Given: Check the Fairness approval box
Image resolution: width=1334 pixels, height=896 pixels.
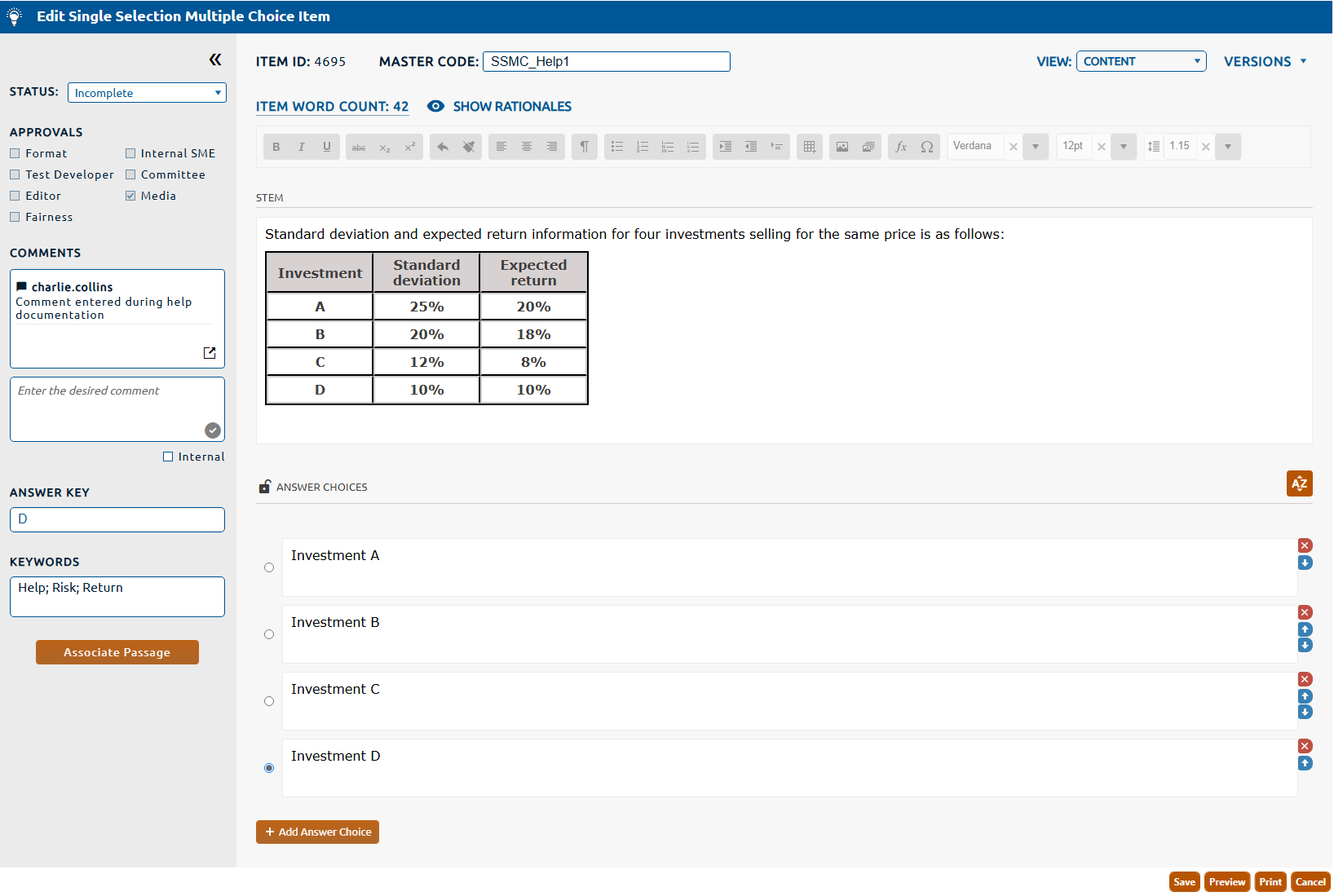Looking at the screenshot, I should (15, 217).
